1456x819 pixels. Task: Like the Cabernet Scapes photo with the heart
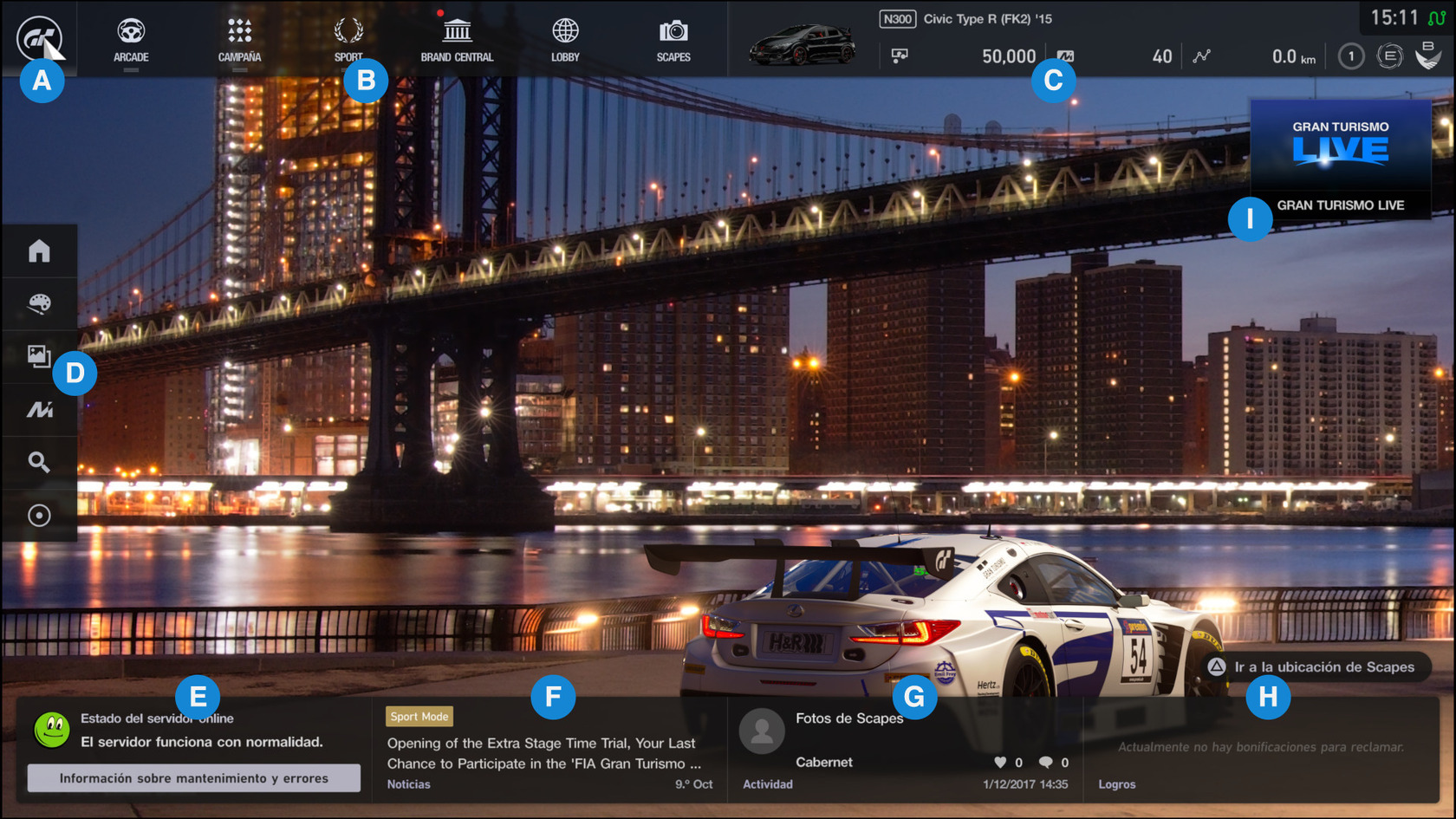[1001, 763]
